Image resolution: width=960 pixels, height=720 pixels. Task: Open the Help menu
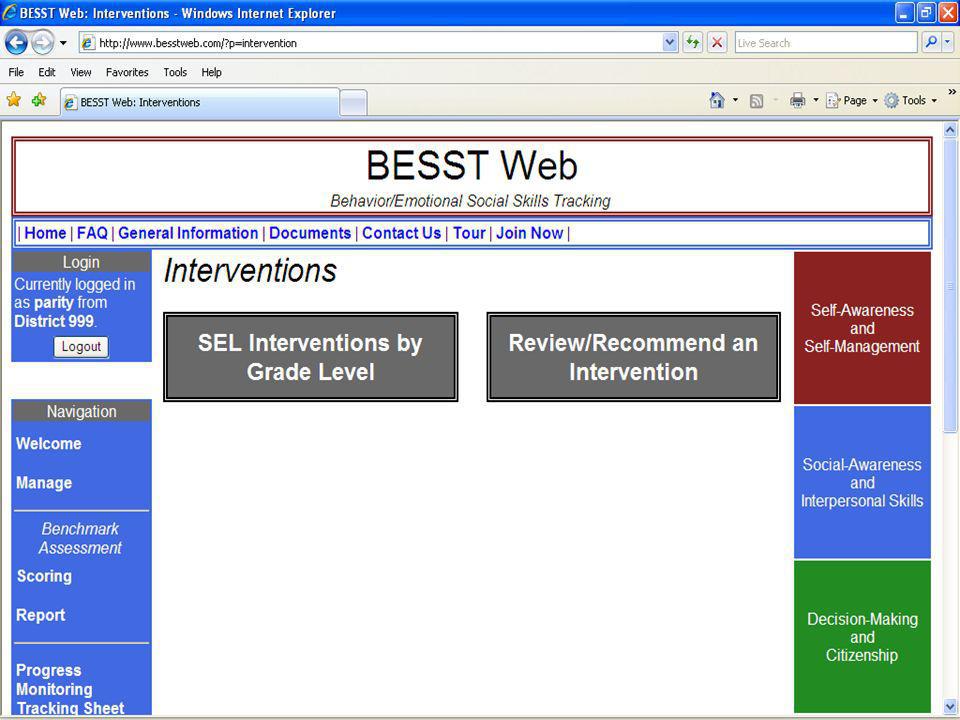pos(211,72)
